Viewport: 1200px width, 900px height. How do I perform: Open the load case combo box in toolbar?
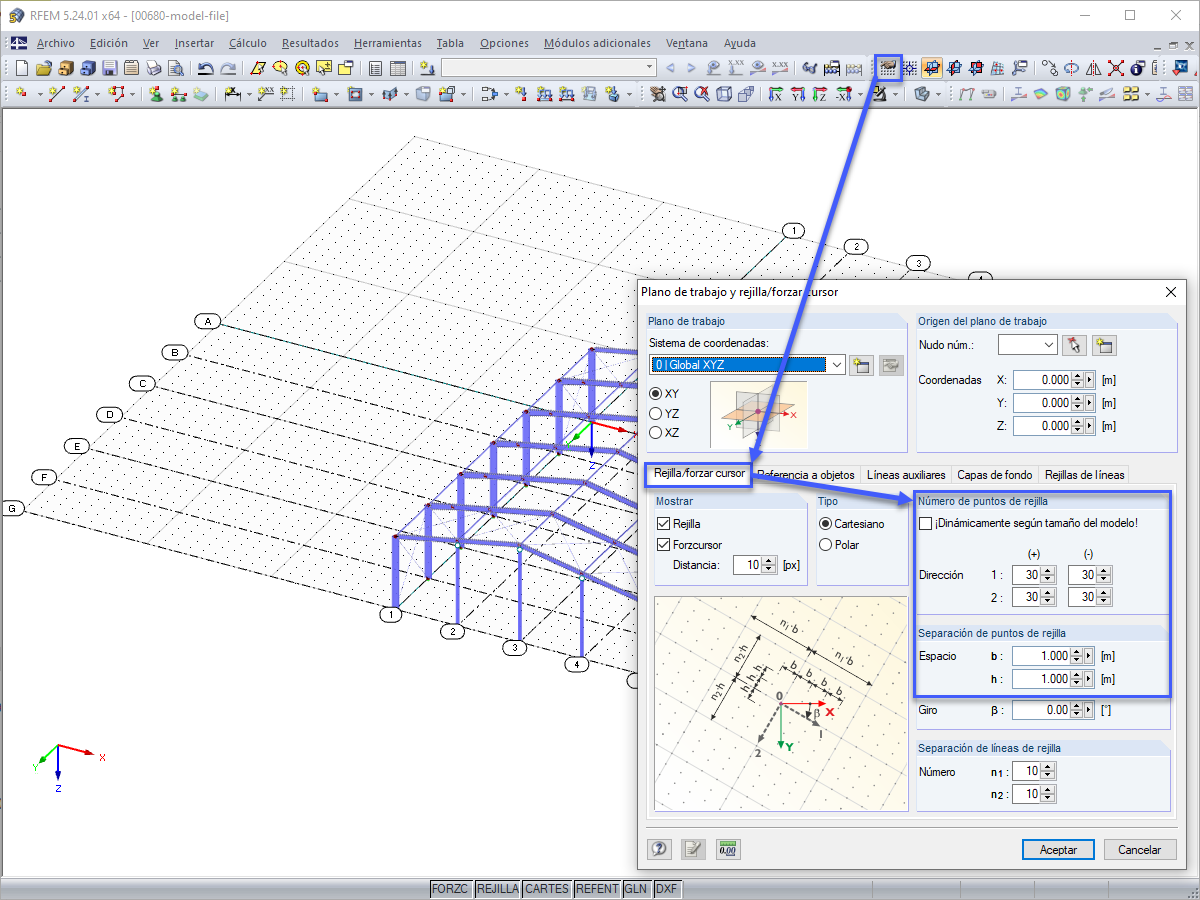coord(548,68)
